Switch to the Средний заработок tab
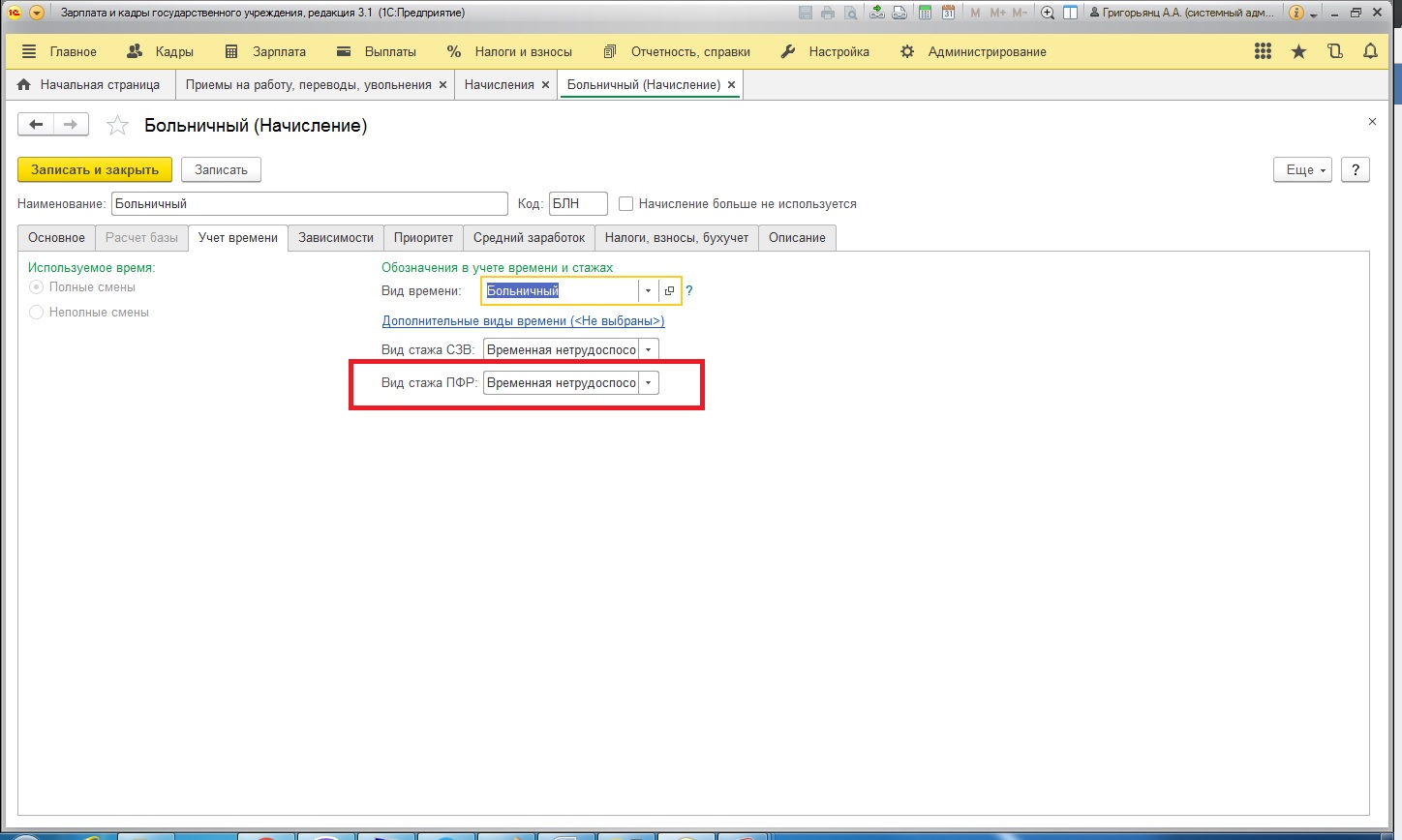The height and width of the screenshot is (840, 1402). click(529, 237)
